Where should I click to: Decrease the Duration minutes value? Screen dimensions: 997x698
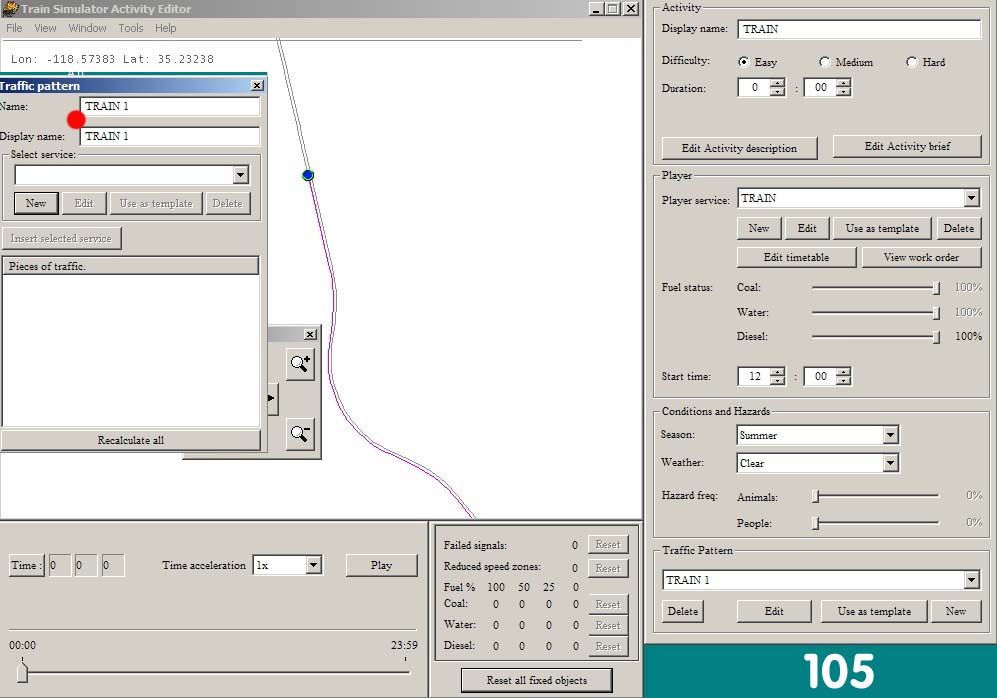(x=844, y=92)
